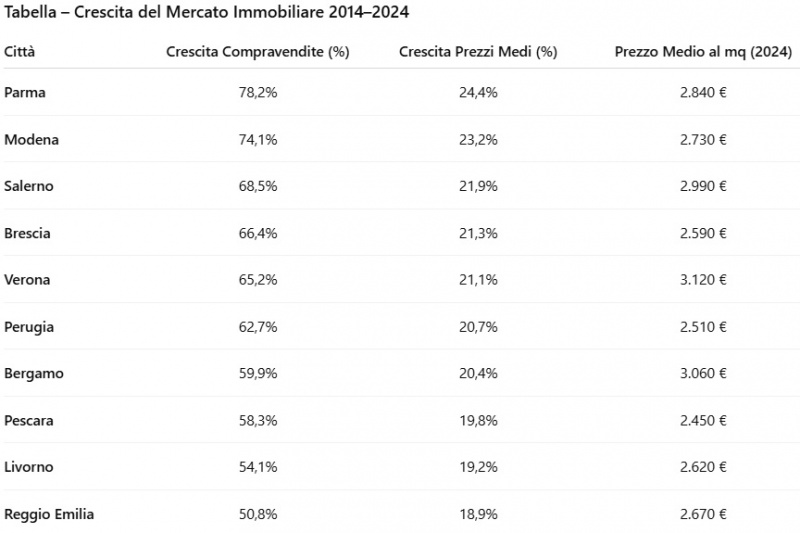Click the Crescita Prezzi Medi (%) header
This screenshot has height=533, width=800.
click(477, 51)
